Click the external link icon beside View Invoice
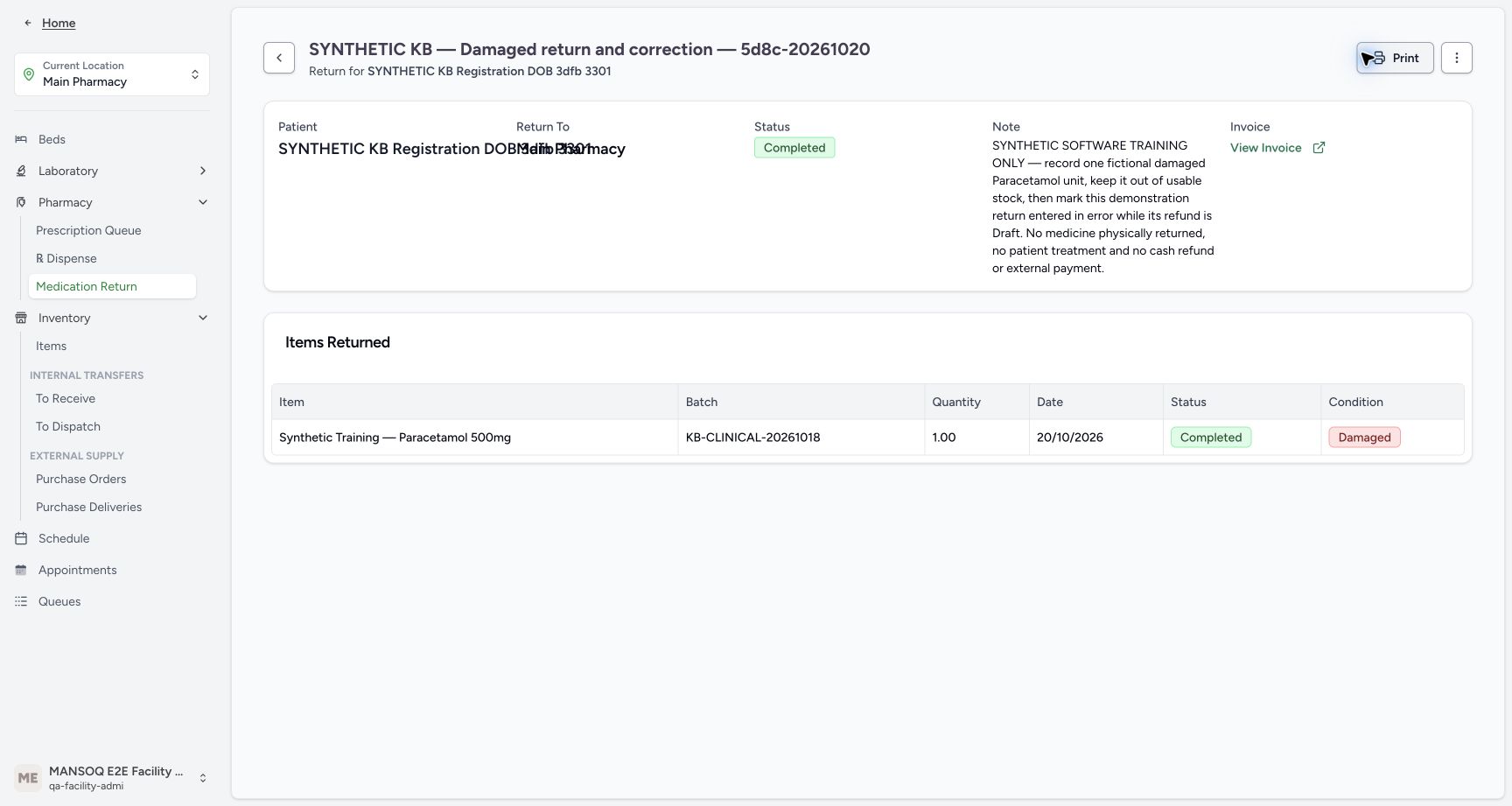This screenshot has width=1512, height=806. pyautogui.click(x=1319, y=148)
